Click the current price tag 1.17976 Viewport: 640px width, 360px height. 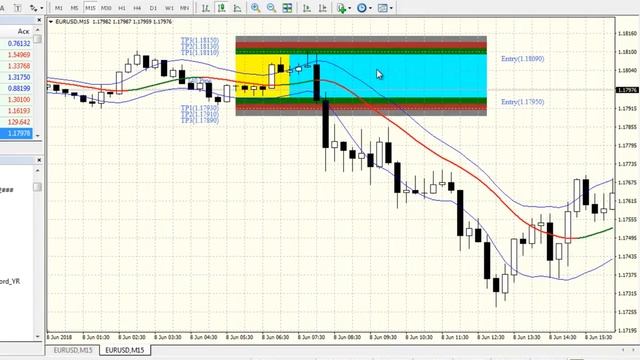point(627,90)
